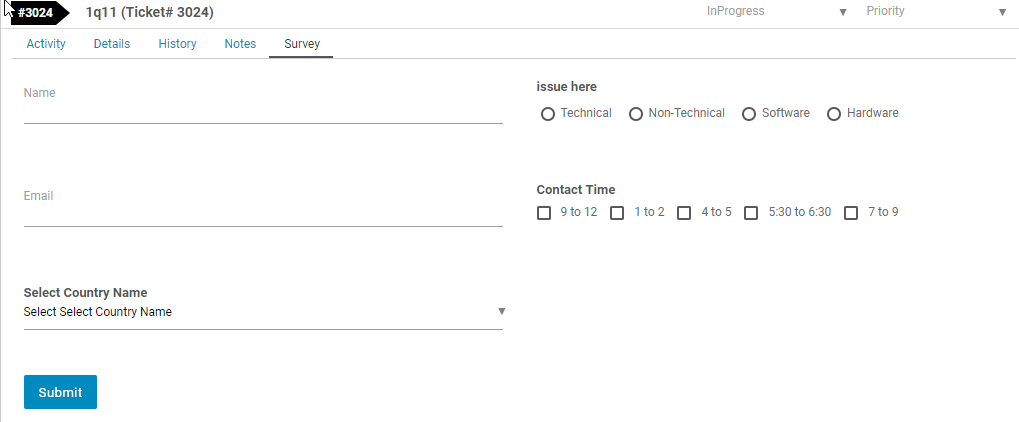Screen dimensions: 1019x422
Task: Focus the Email input field
Action: 263,211
